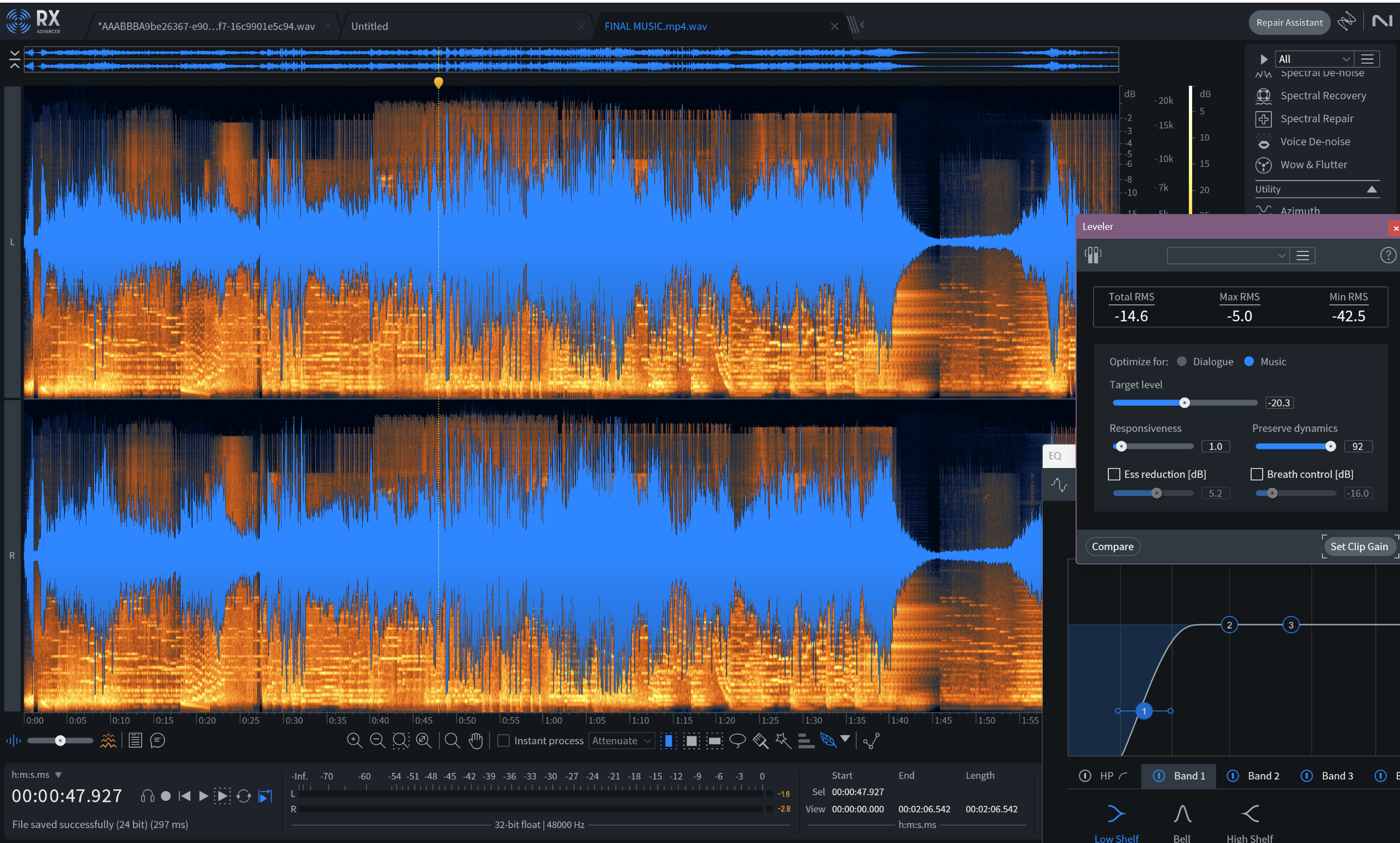Toggle Band 3 power
The image size is (1400, 843).
pyautogui.click(x=1306, y=776)
